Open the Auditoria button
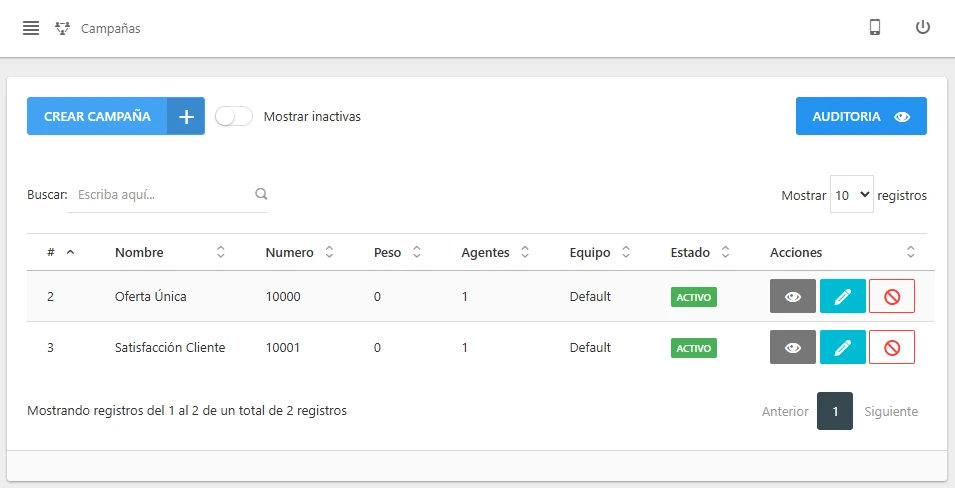Screen dimensions: 955x488 click(x=861, y=116)
